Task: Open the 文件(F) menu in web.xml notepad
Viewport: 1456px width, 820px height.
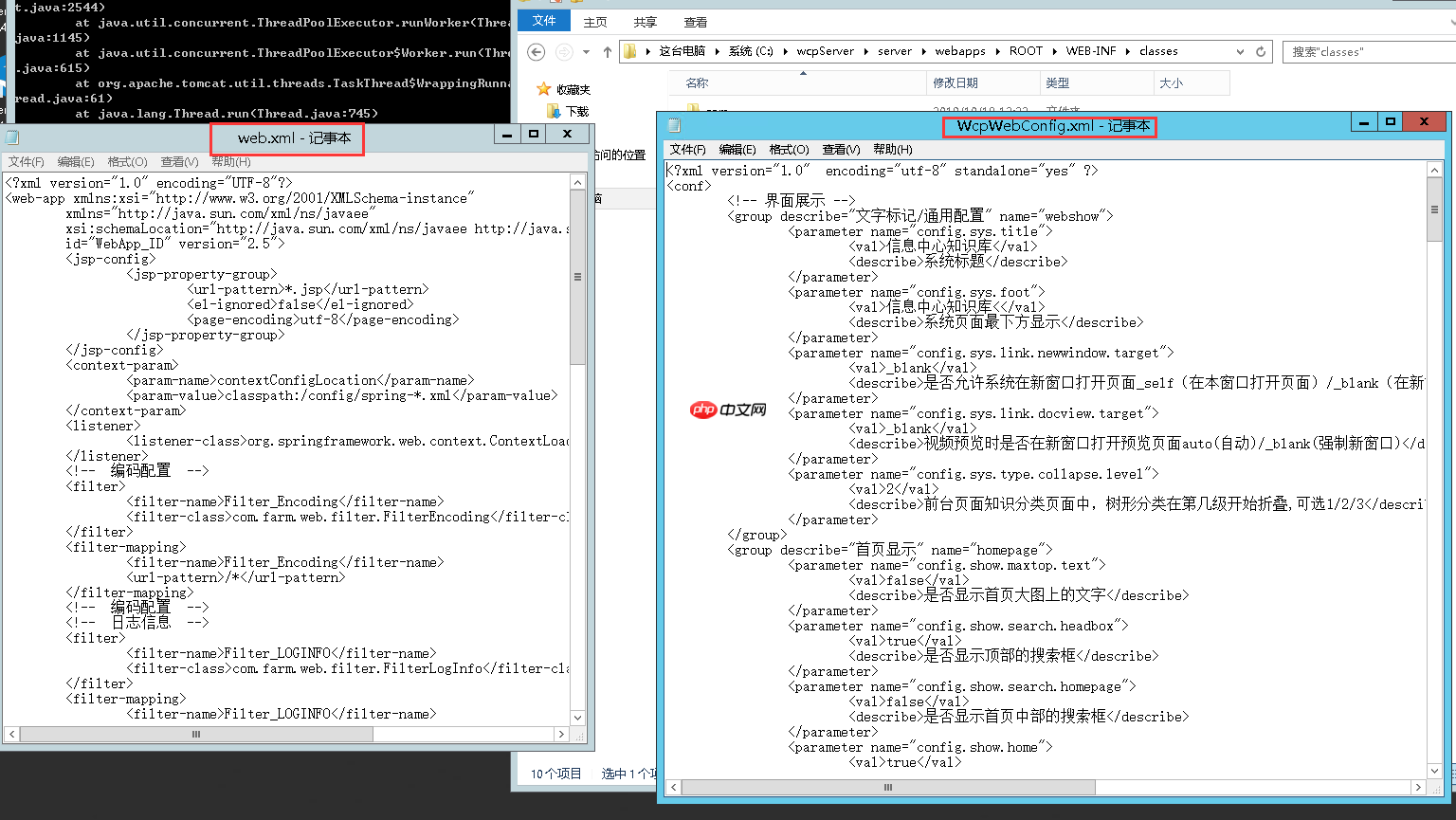Action: 26,162
